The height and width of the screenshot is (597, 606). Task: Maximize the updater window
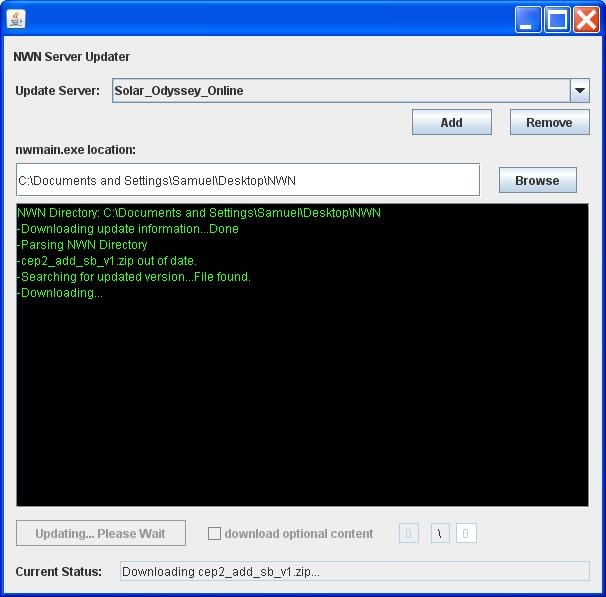557,20
